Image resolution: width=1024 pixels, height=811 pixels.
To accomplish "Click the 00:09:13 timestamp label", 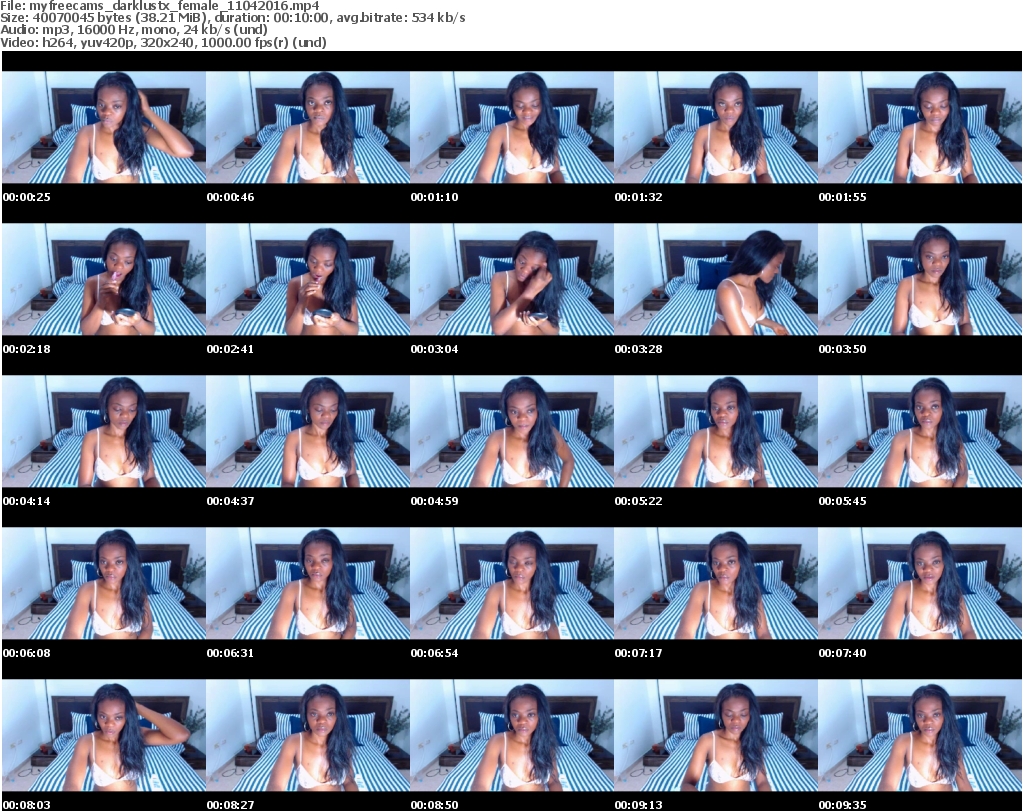I will (638, 803).
